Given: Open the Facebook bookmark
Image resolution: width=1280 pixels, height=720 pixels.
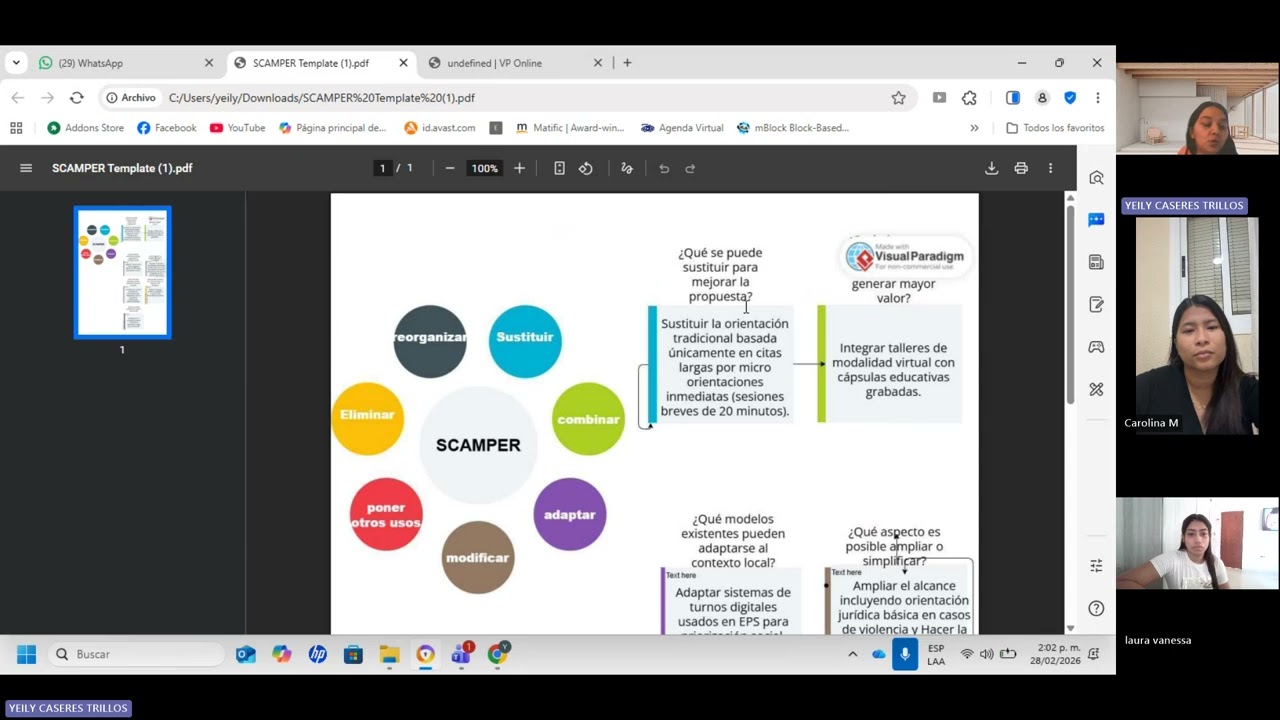Looking at the screenshot, I should pos(166,128).
